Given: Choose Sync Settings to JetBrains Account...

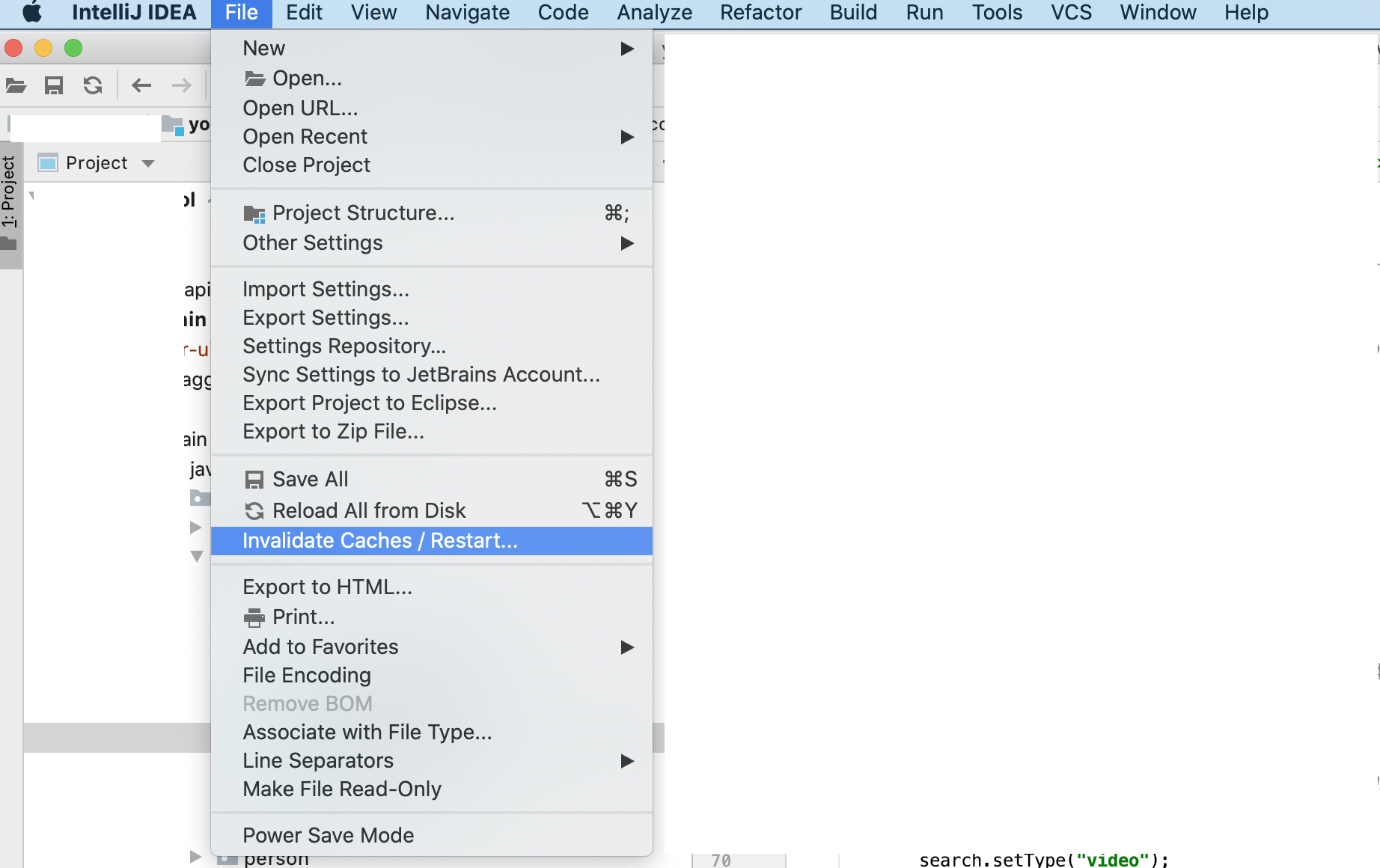Looking at the screenshot, I should tap(432, 375).
